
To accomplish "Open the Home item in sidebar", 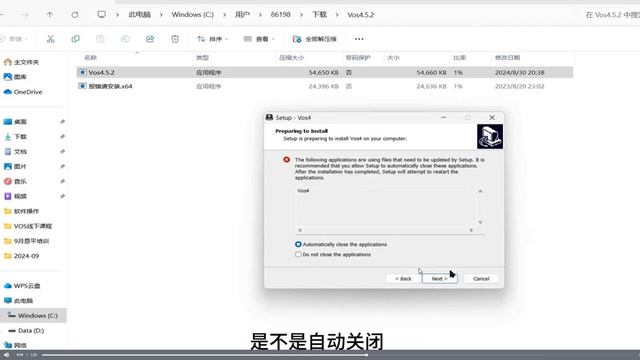I will click(21, 62).
